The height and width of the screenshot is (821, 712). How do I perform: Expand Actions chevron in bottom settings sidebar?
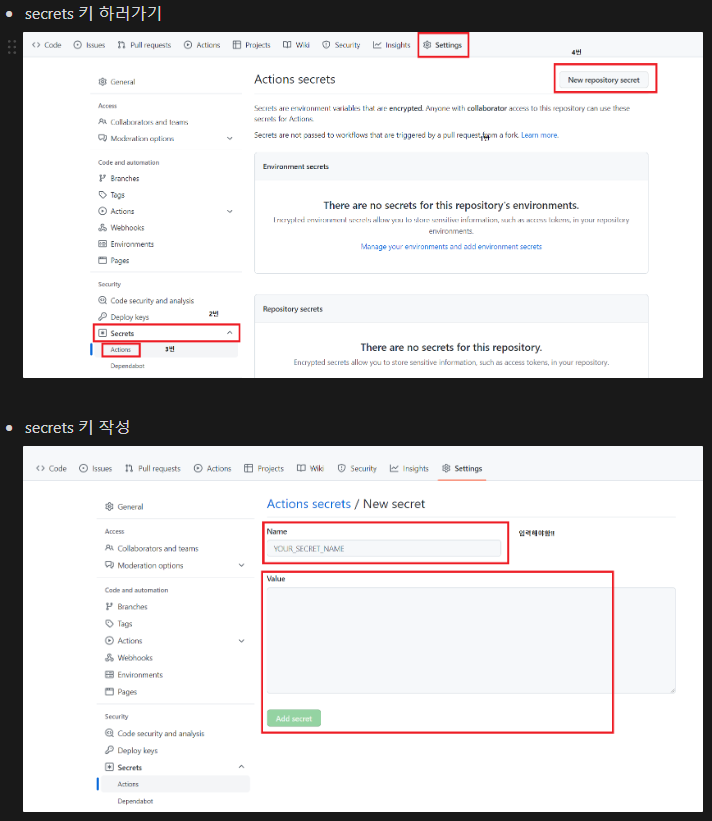pos(241,641)
